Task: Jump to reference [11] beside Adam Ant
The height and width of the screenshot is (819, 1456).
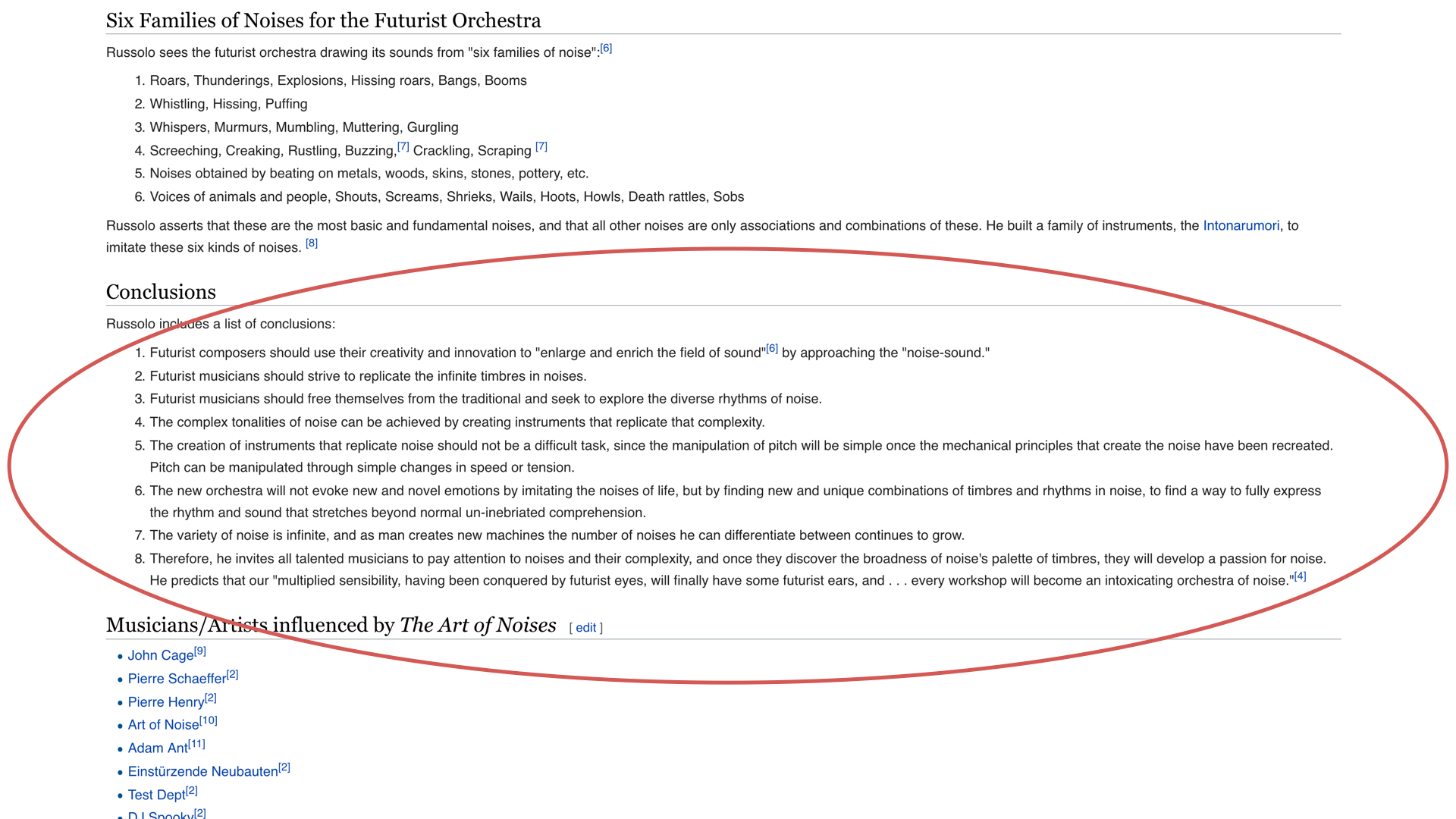Action: click(x=196, y=744)
